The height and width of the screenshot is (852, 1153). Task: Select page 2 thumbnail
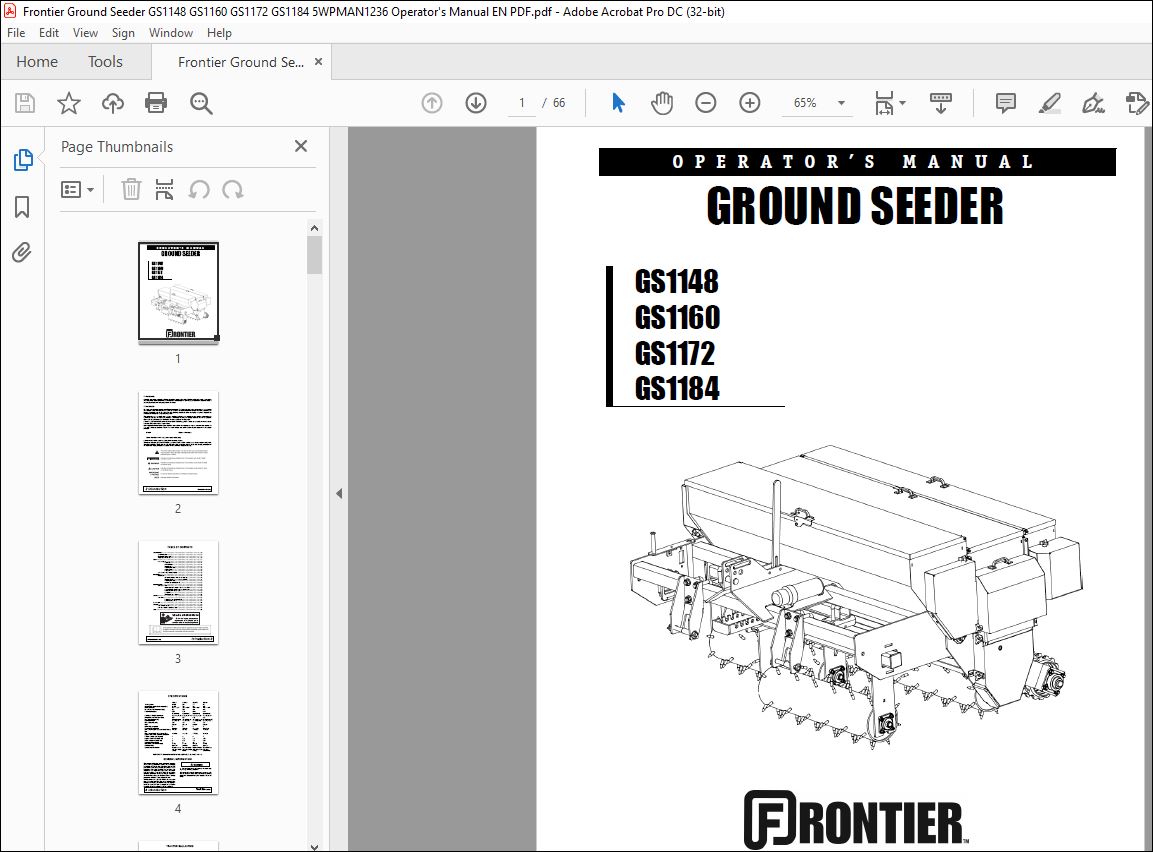[x=179, y=443]
